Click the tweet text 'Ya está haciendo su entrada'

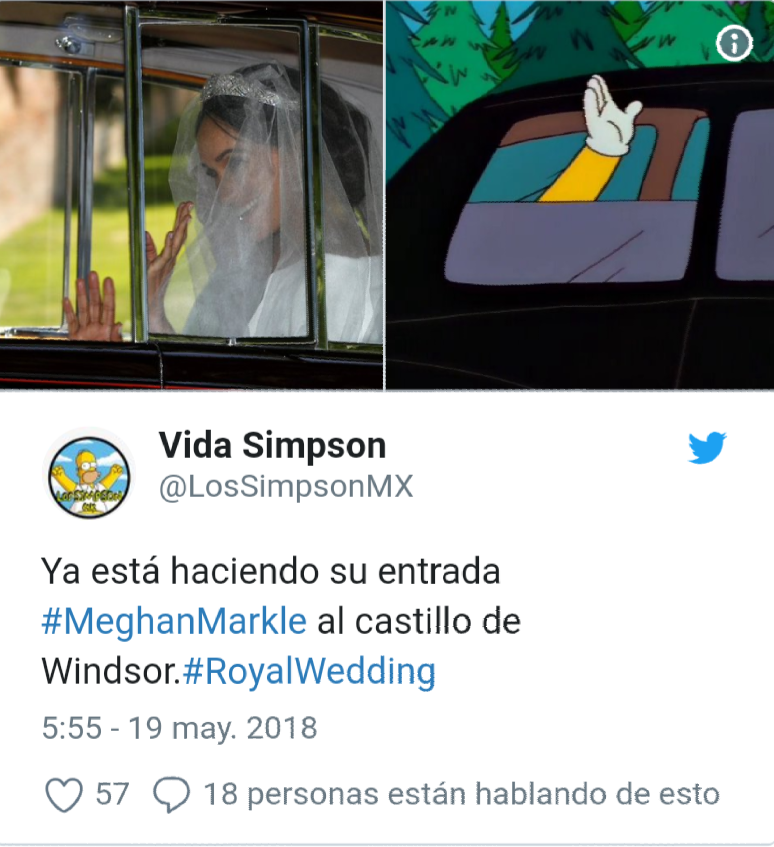271,572
